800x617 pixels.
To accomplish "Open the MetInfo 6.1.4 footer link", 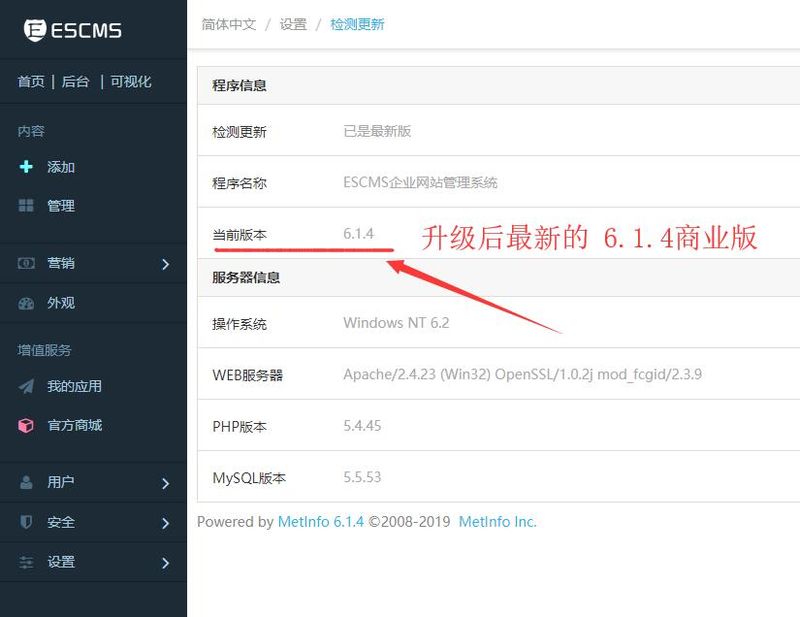I will point(321,522).
